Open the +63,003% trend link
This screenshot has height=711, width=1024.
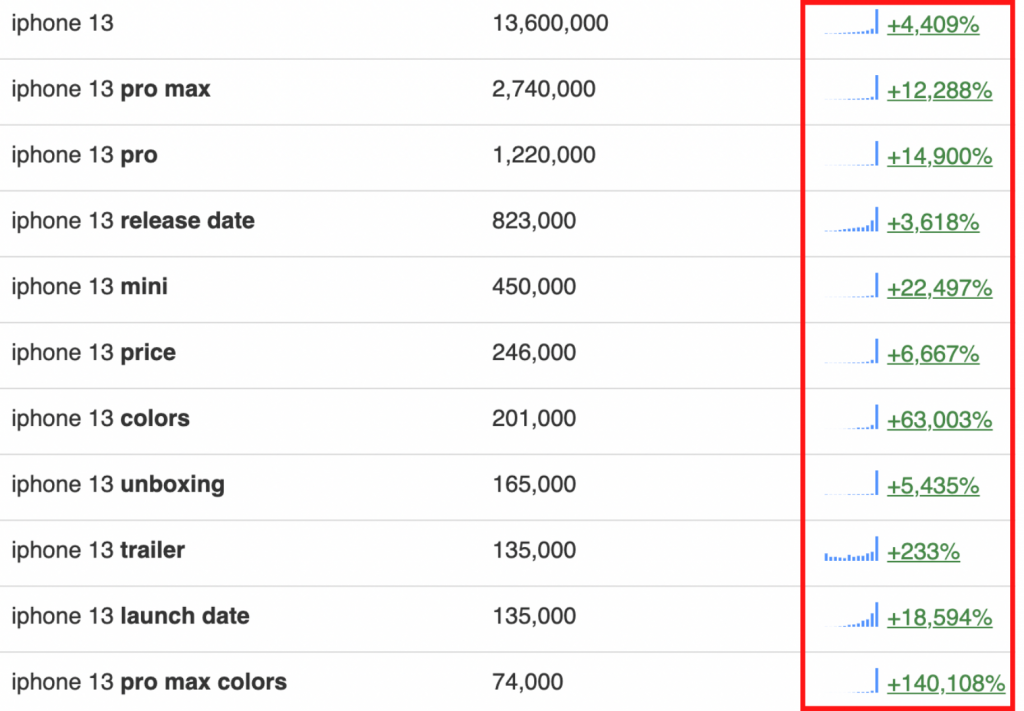point(939,420)
